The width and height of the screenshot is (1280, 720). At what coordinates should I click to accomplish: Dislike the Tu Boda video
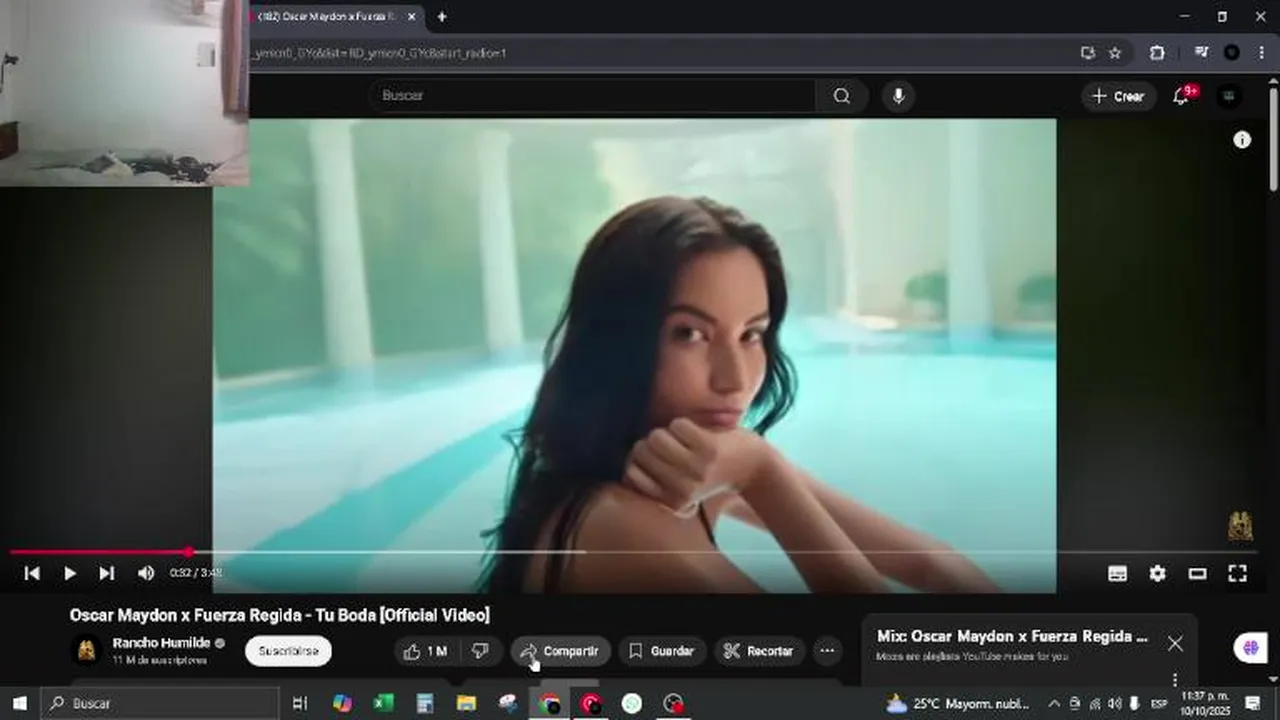pyautogui.click(x=480, y=651)
